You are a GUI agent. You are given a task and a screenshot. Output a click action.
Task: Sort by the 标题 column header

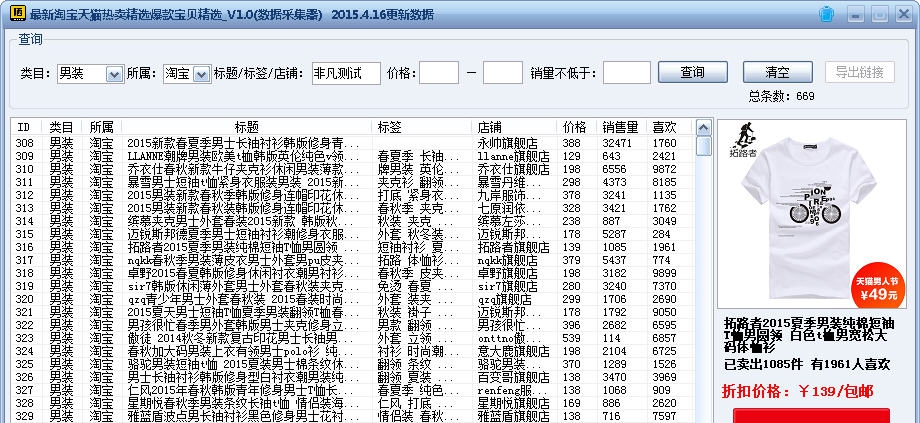click(246, 127)
